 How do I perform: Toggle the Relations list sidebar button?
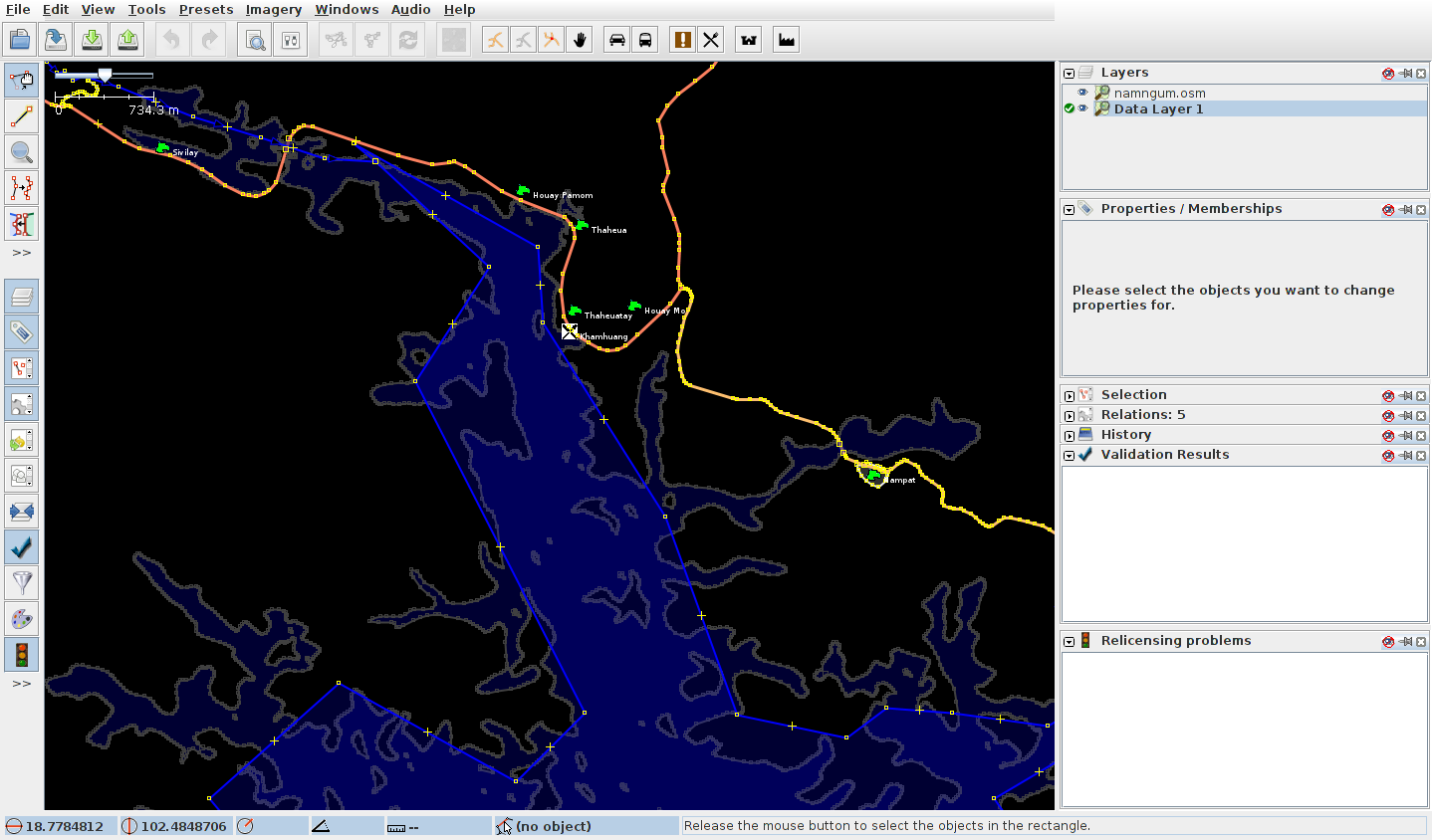(22, 404)
